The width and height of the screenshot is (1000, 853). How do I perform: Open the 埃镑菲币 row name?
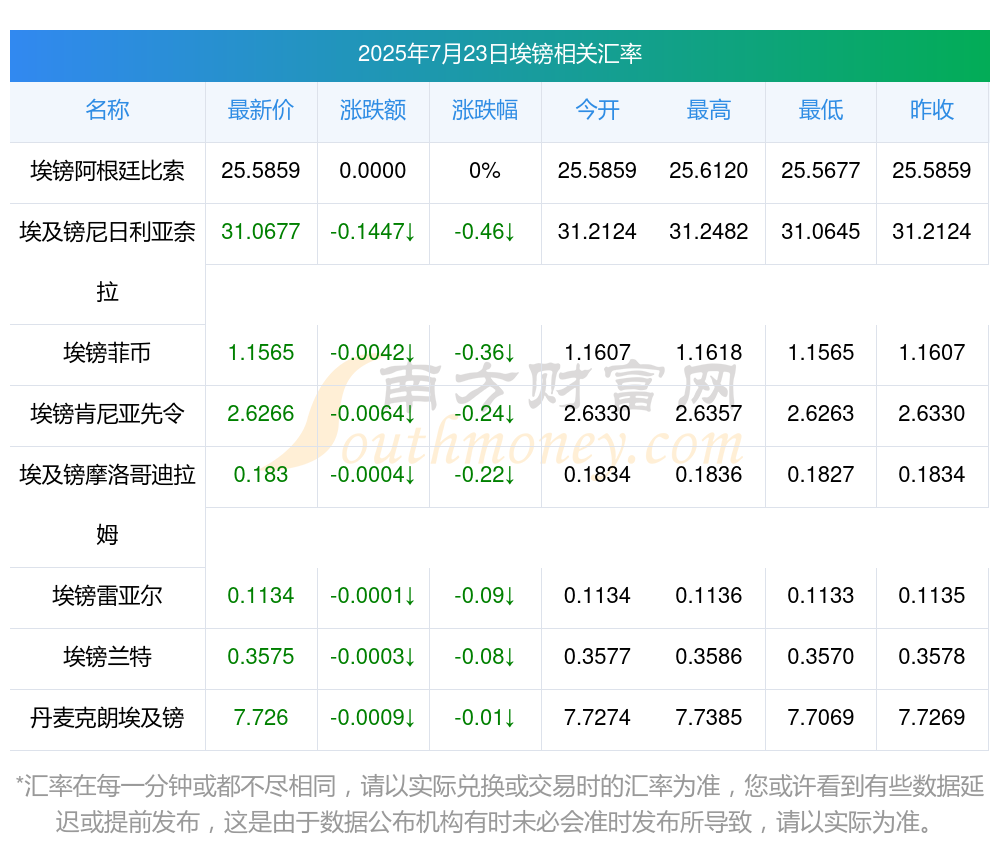click(107, 353)
